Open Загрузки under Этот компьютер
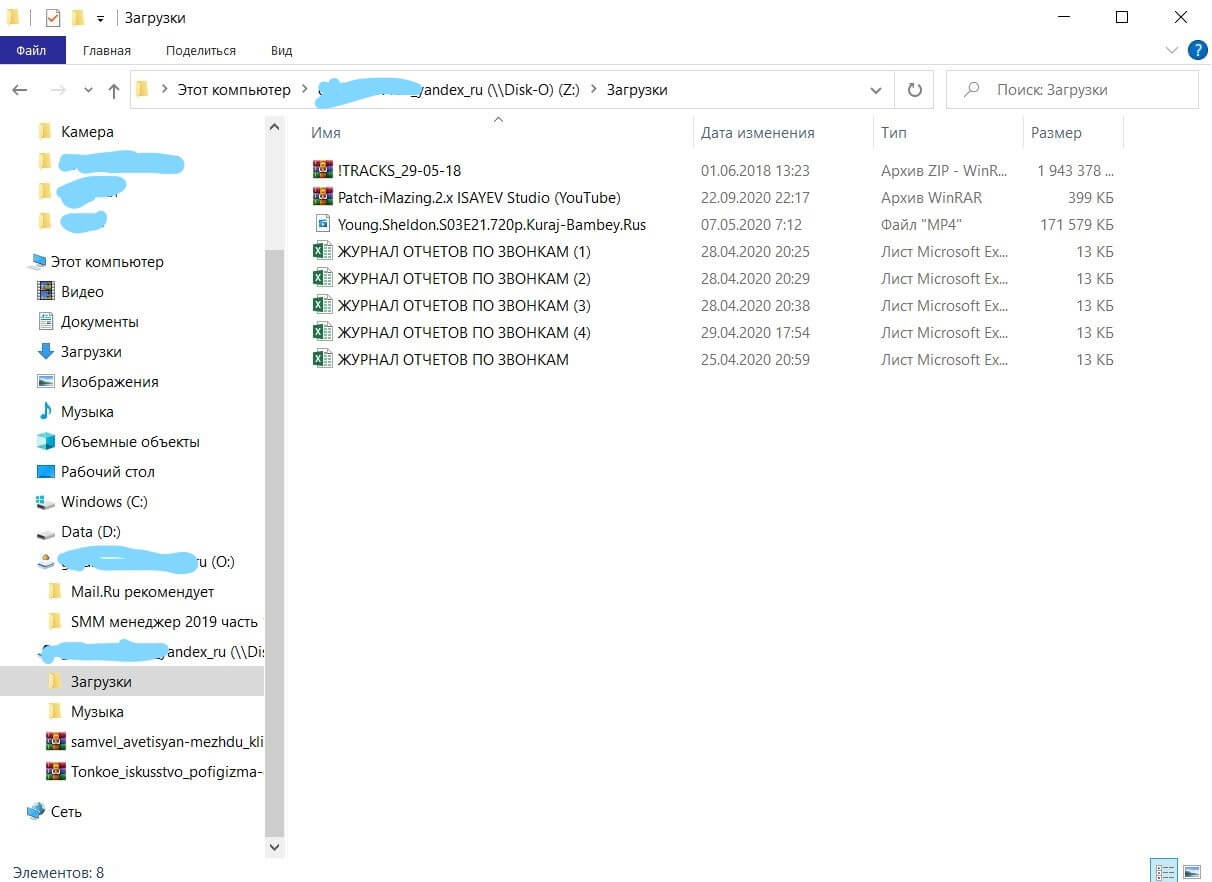 click(x=91, y=351)
